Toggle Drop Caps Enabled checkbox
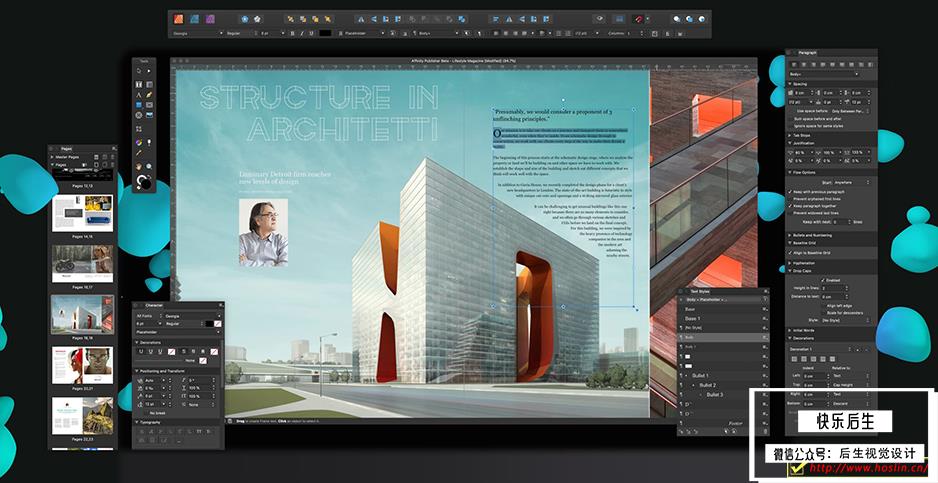The height and width of the screenshot is (483, 938). tap(823, 280)
